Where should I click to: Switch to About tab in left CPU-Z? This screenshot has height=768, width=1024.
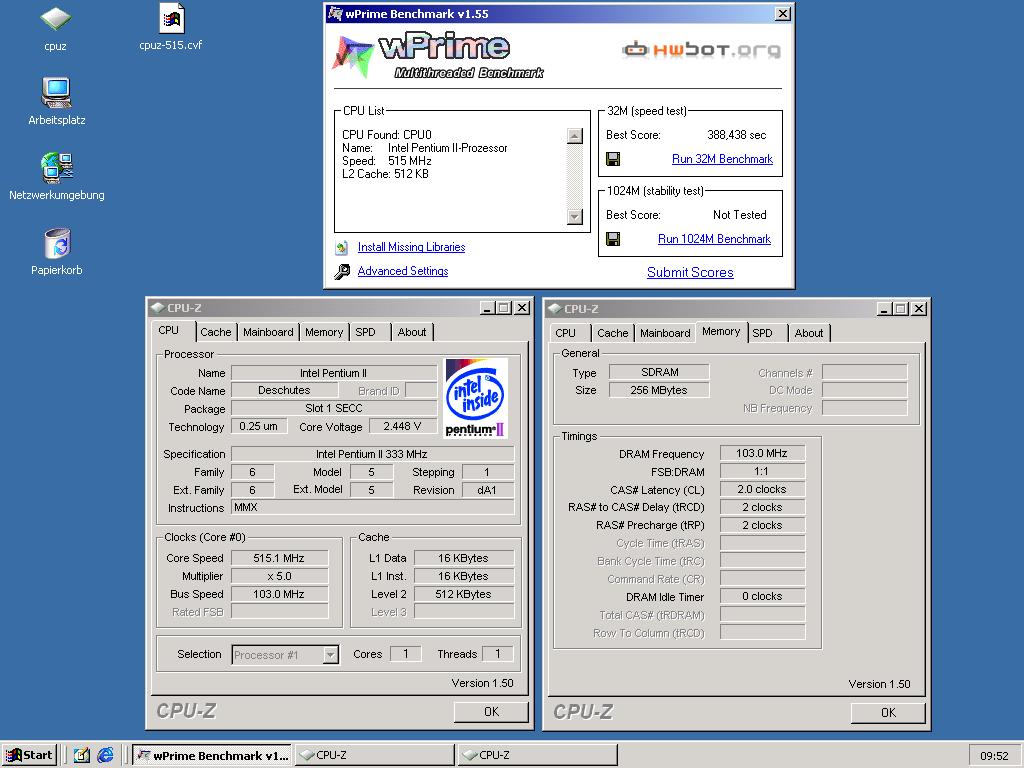412,332
